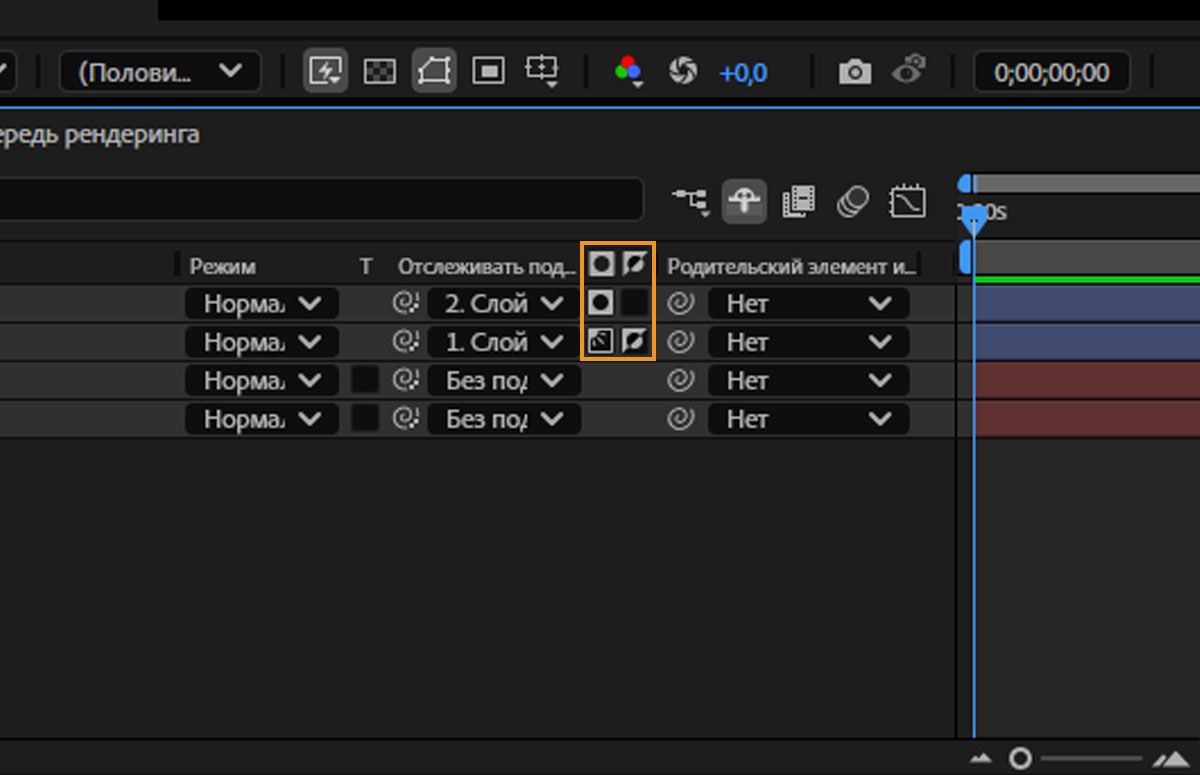
Task: Click parent pick whip in bottom layer row
Action: 681,418
